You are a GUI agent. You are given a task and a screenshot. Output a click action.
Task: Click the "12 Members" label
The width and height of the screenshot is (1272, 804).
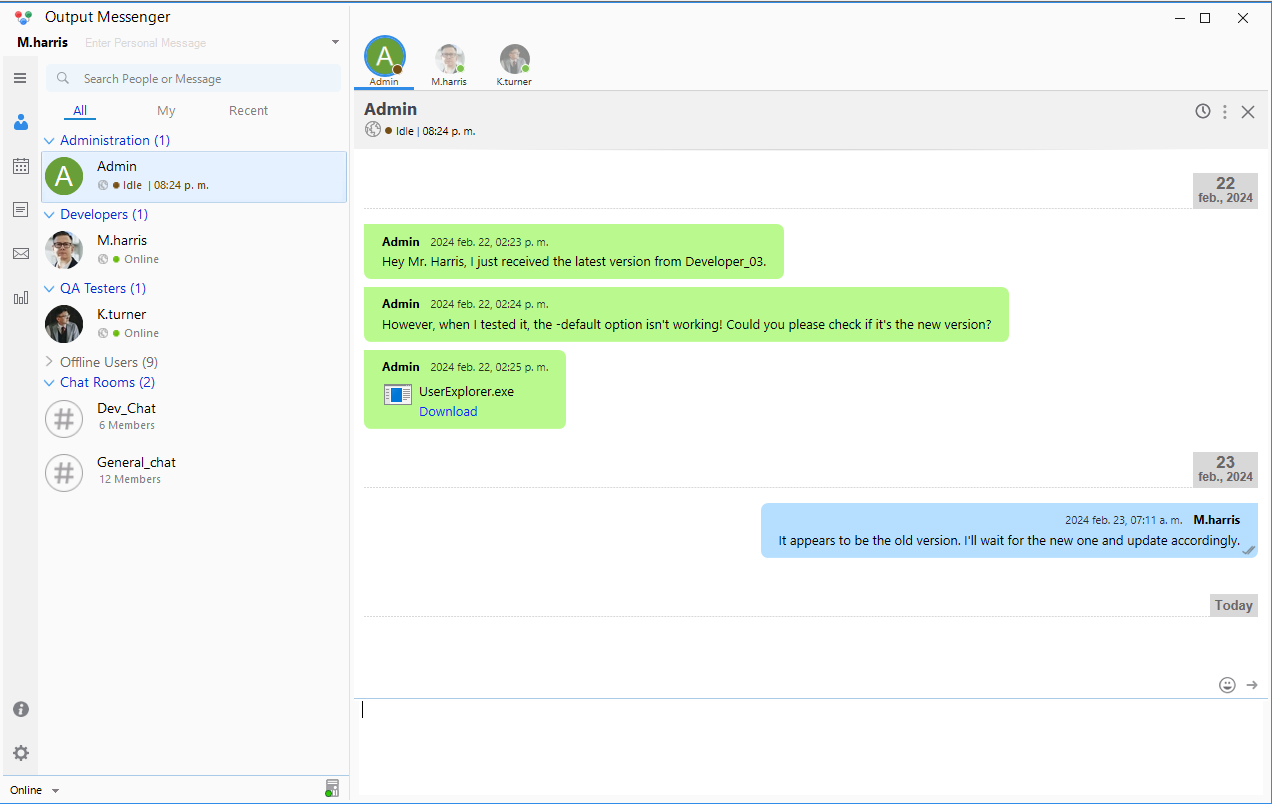click(x=130, y=480)
